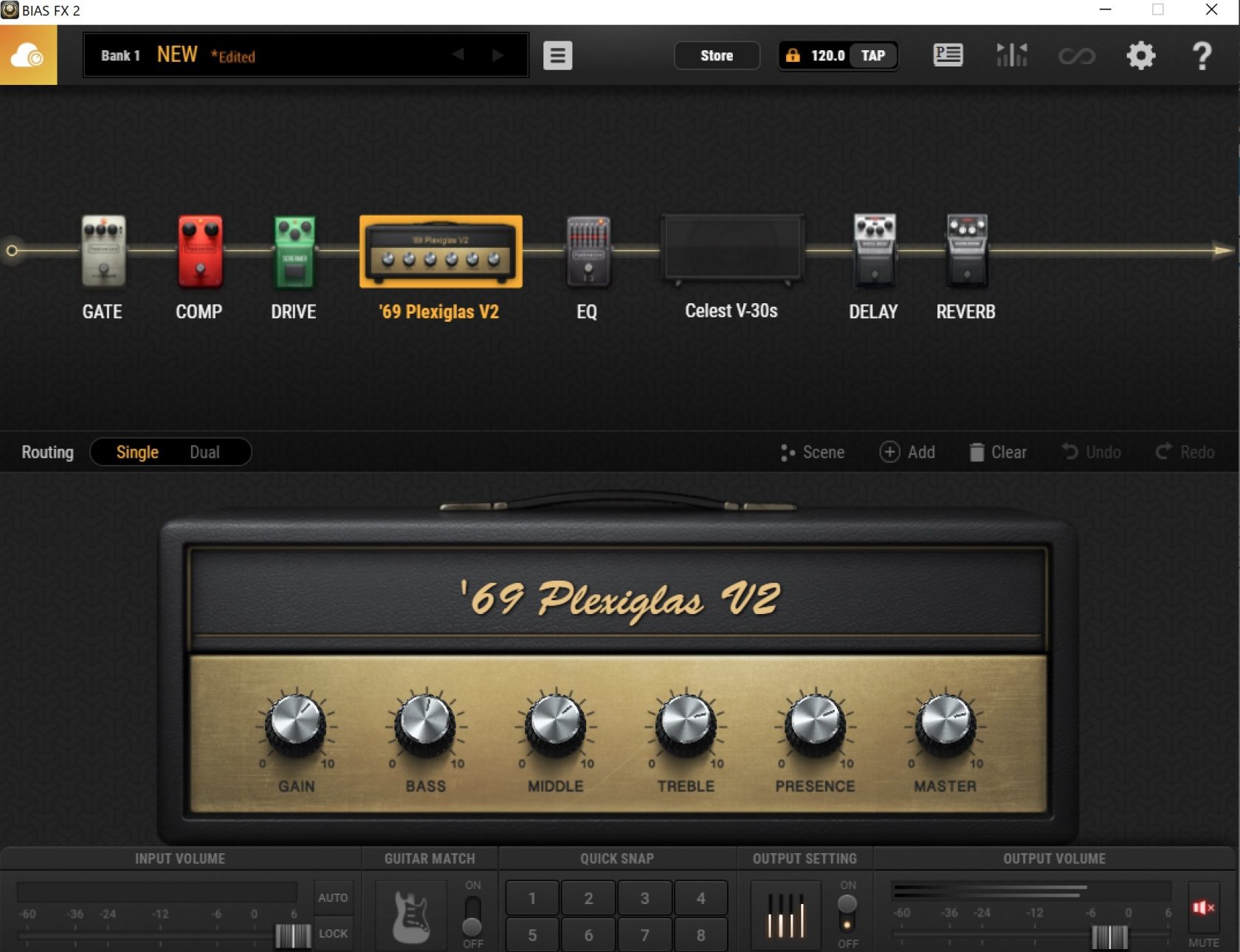This screenshot has height=952, width=1240.
Task: Select the '69 Plexiglas V2 amp thumbnail
Action: coord(441,252)
